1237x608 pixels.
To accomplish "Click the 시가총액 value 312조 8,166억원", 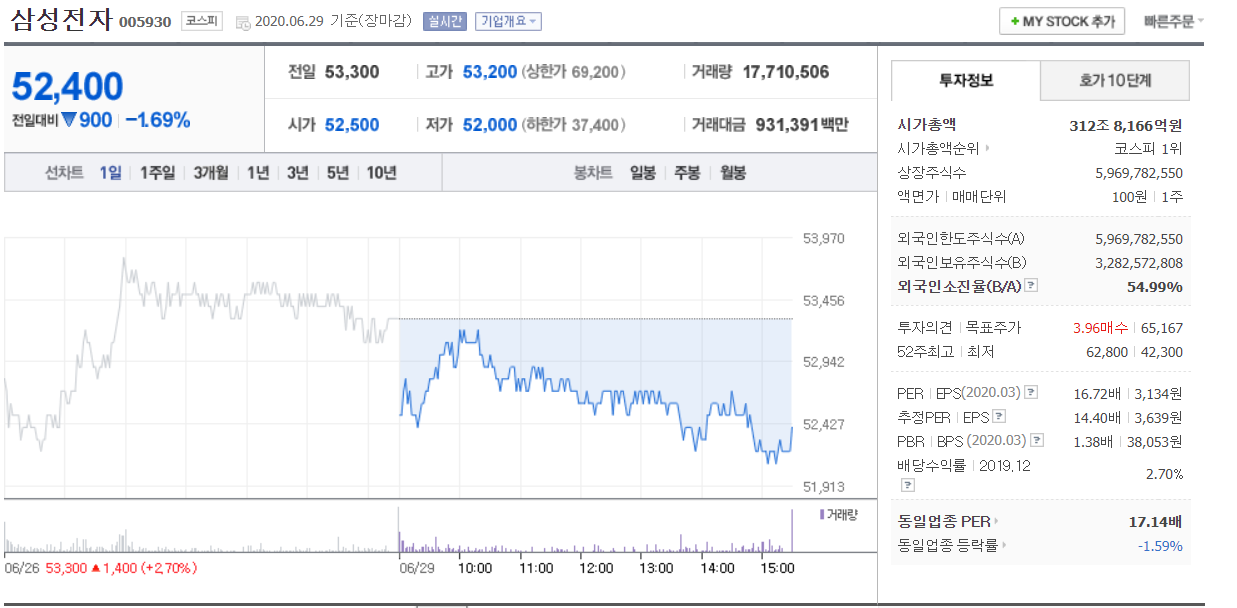I will (x=1126, y=125).
